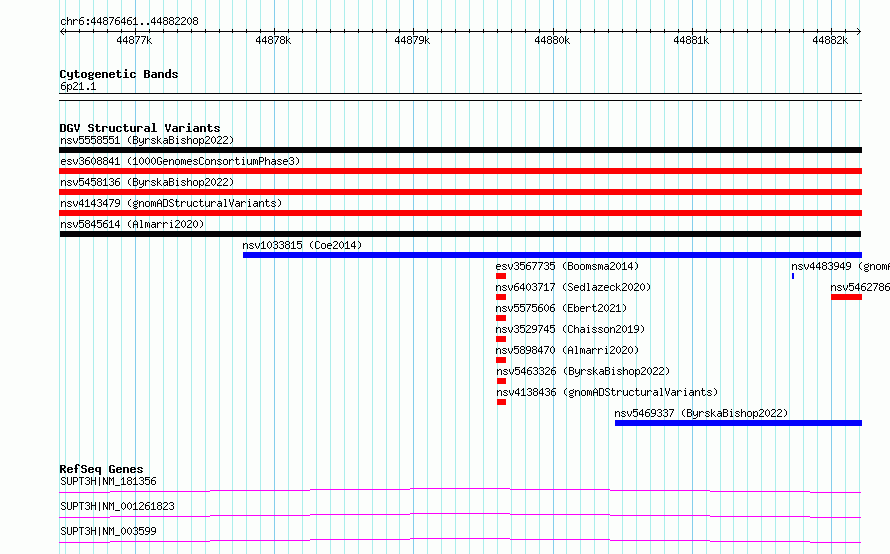Select variant label esv3608841 (1000GenomesConsortiumPhase3)

point(180,161)
